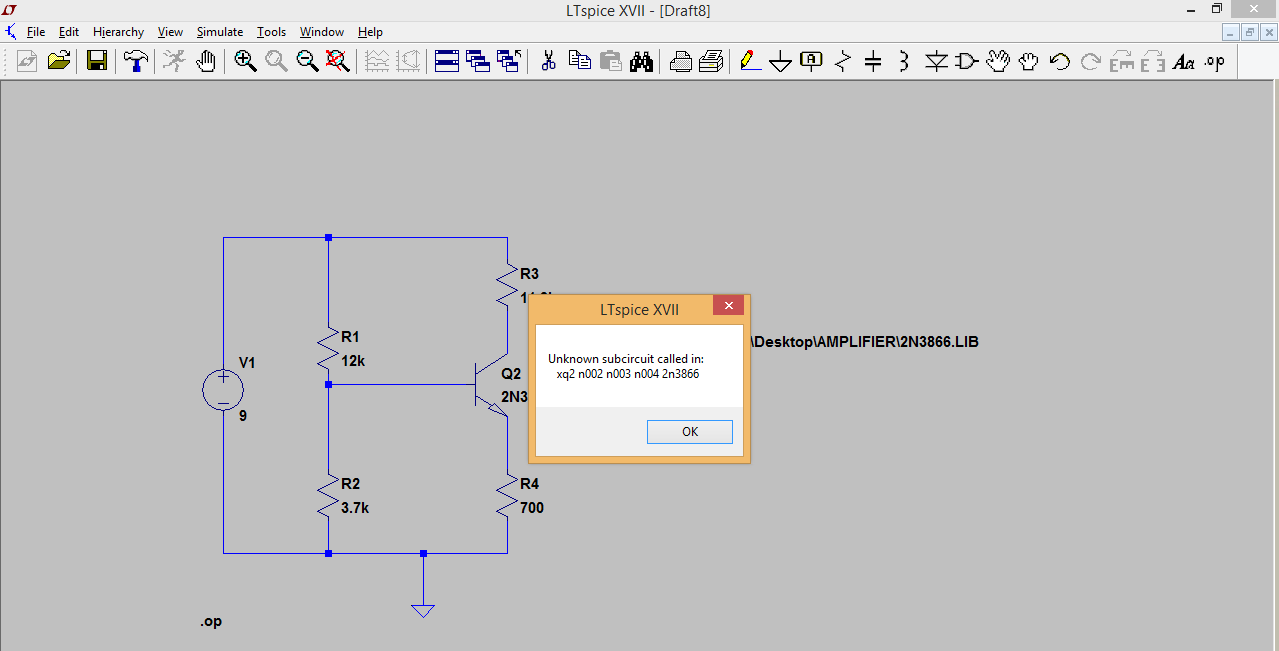The height and width of the screenshot is (651, 1279).
Task: Minimize the Draft8 child window
Action: click(1230, 32)
